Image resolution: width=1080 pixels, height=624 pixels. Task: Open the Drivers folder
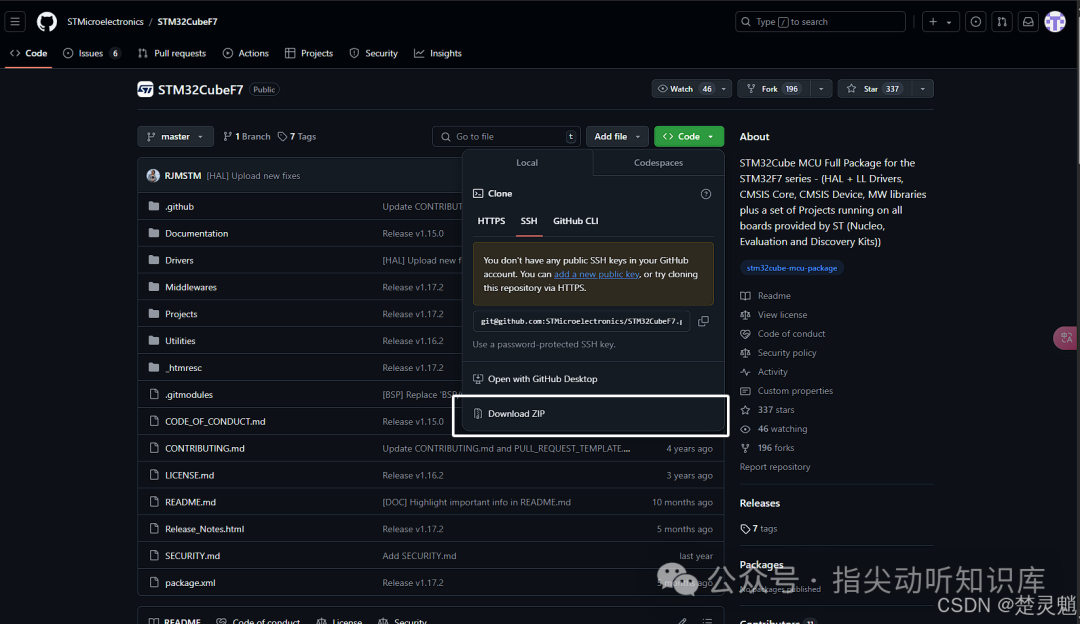(x=179, y=260)
